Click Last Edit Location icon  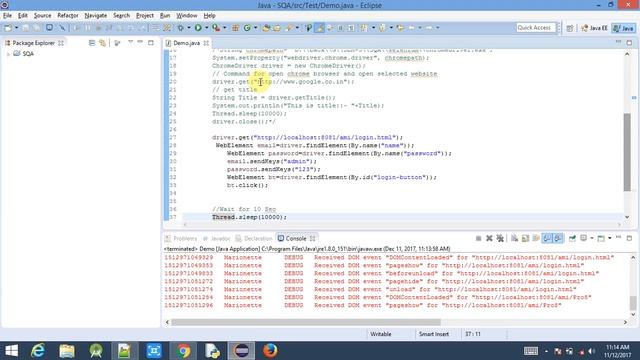[400, 28]
